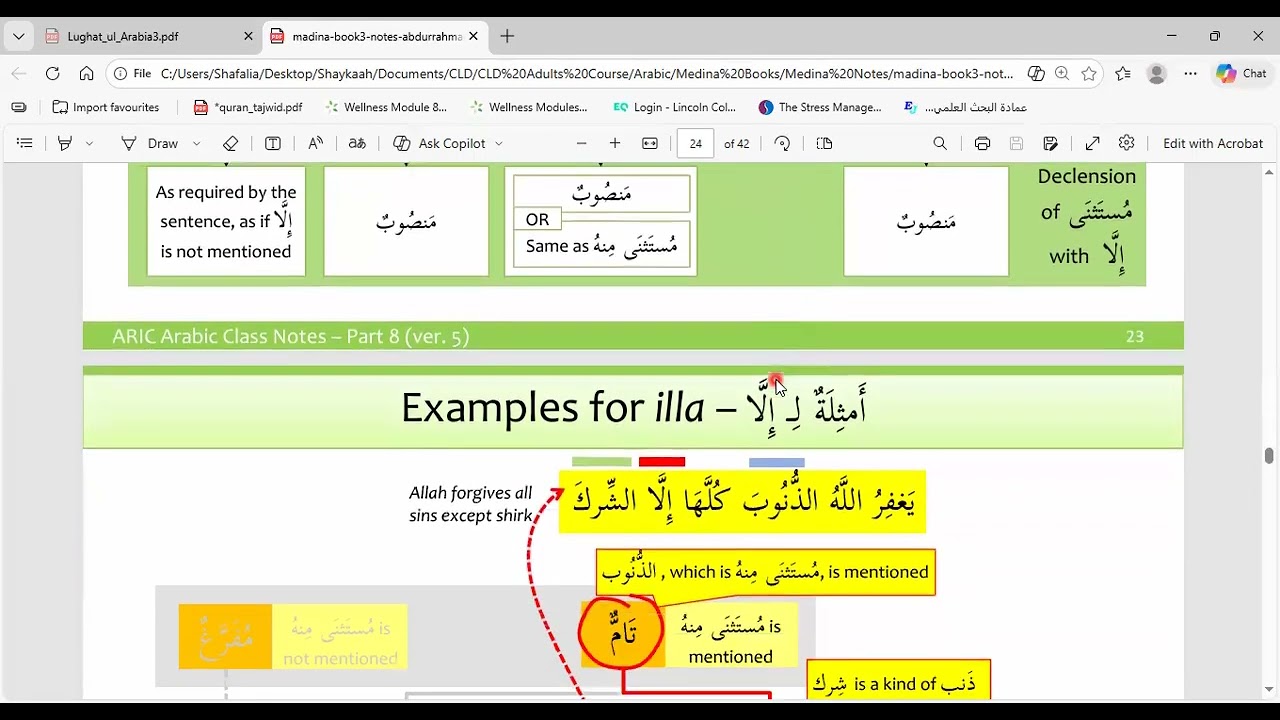Click the scrollbar up arrow
The width and height of the screenshot is (1280, 720).
(x=1268, y=173)
